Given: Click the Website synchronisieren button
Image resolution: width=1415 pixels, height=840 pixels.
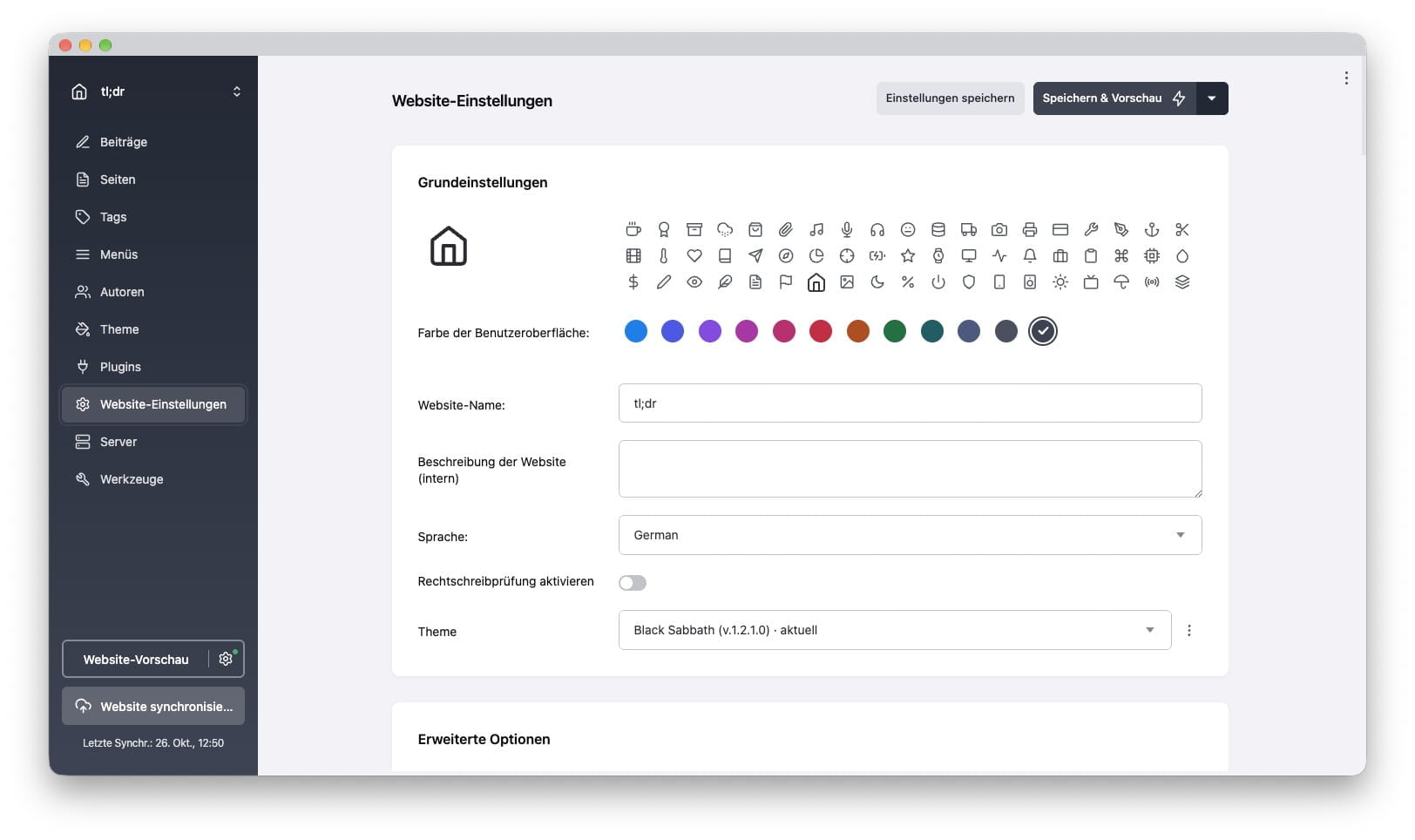Looking at the screenshot, I should click(x=153, y=706).
